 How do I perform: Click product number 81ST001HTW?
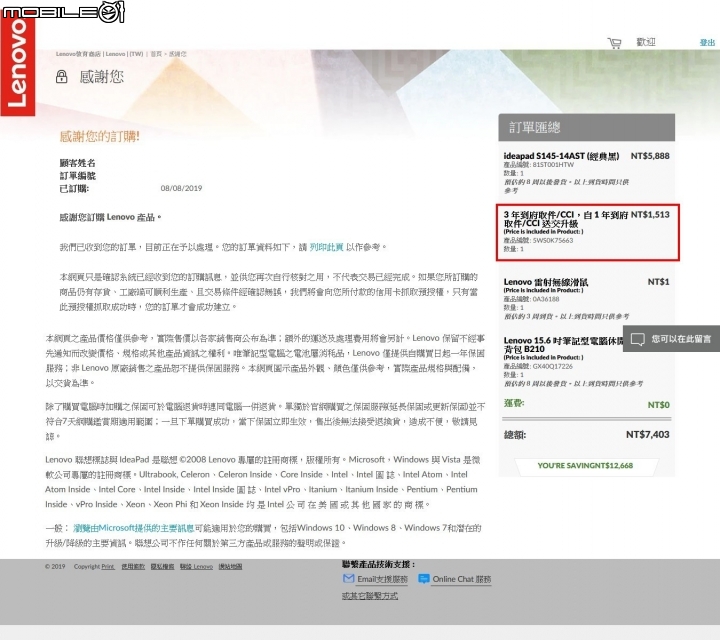(x=553, y=164)
